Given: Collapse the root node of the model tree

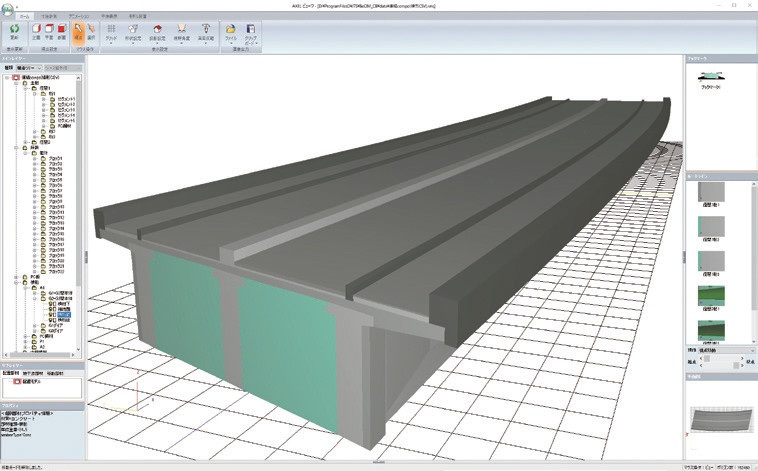Looking at the screenshot, I should 6,76.
